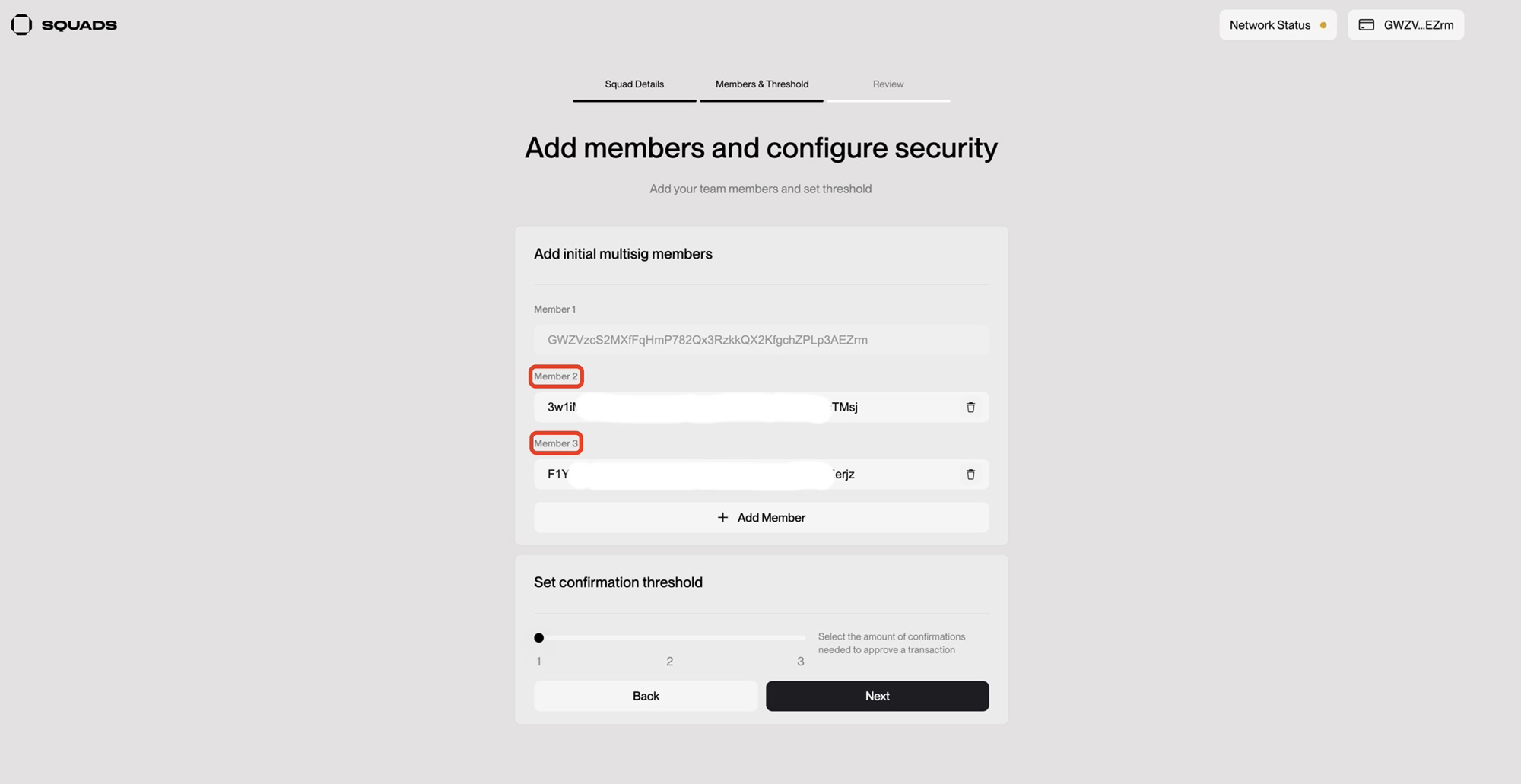
Task: Remove Member 3 using trash icon
Action: tap(970, 475)
